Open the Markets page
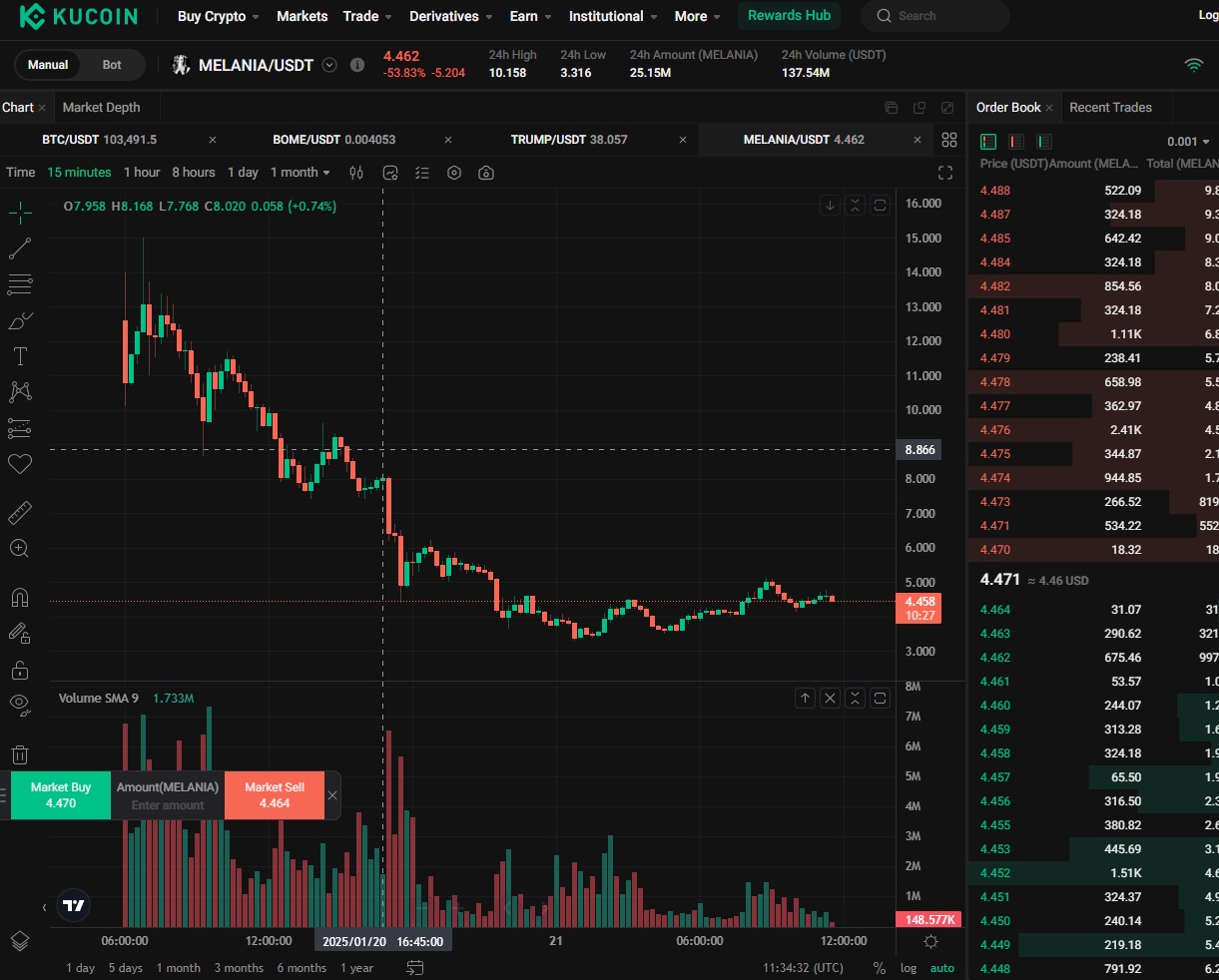The width and height of the screenshot is (1219, 980). [302, 16]
